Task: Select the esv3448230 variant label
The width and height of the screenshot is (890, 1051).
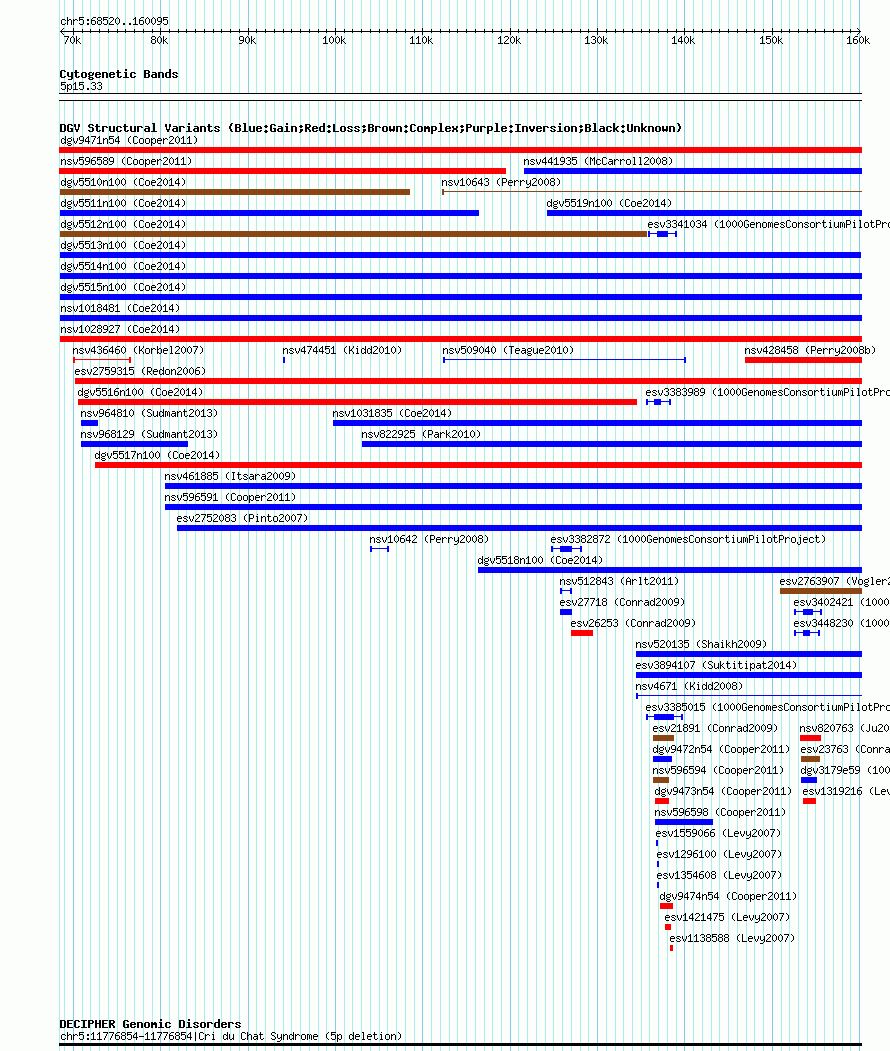Action: click(841, 623)
